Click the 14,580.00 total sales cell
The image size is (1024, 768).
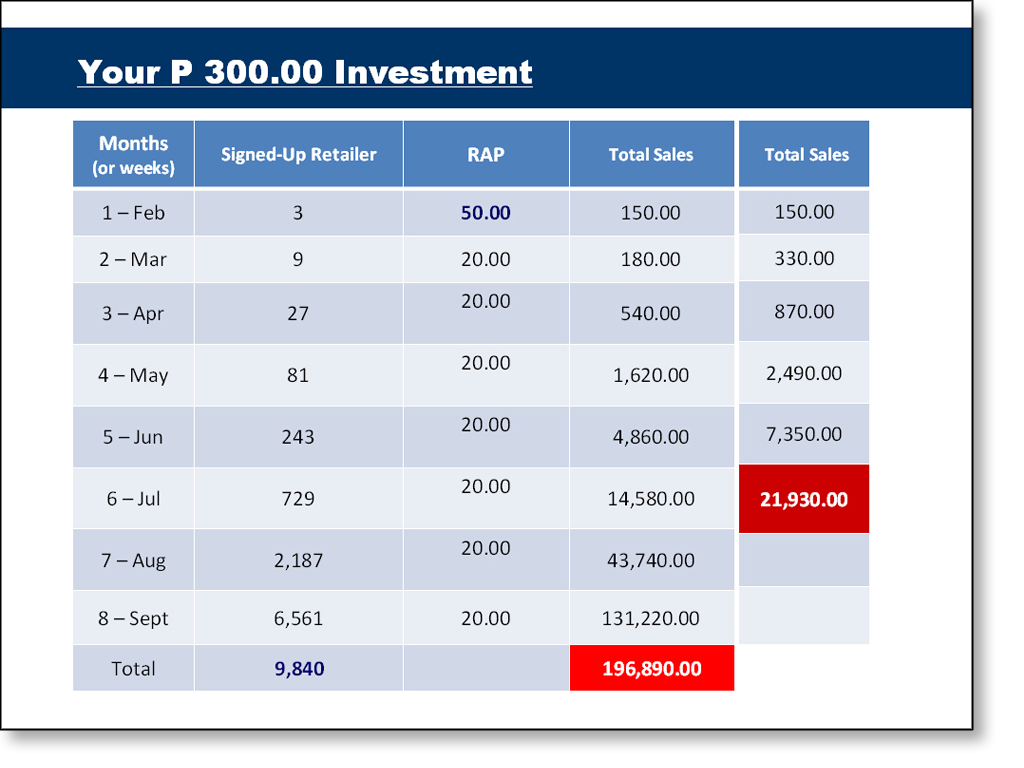point(650,499)
